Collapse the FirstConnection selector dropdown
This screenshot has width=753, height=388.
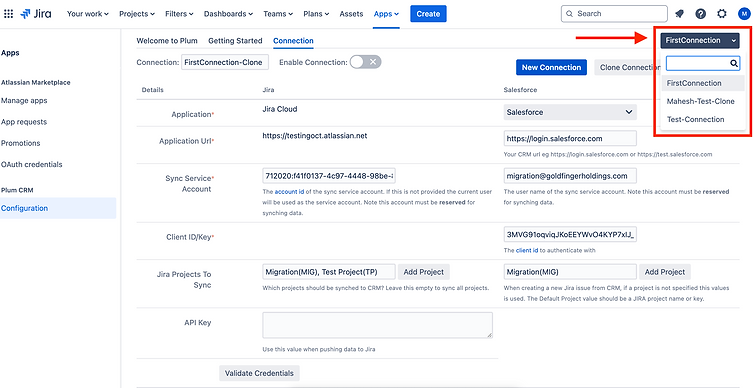coord(701,41)
